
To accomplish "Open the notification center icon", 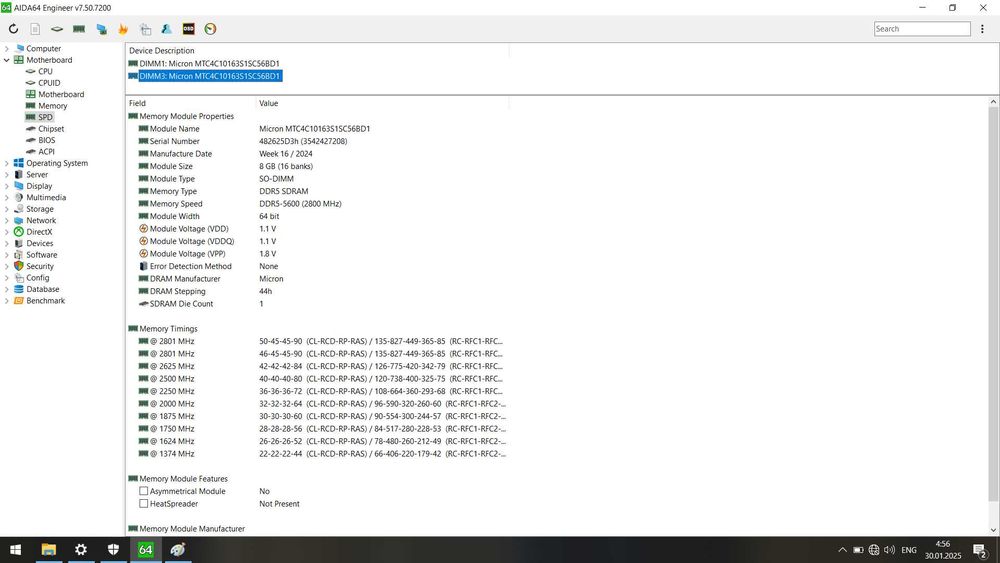I will 980,550.
